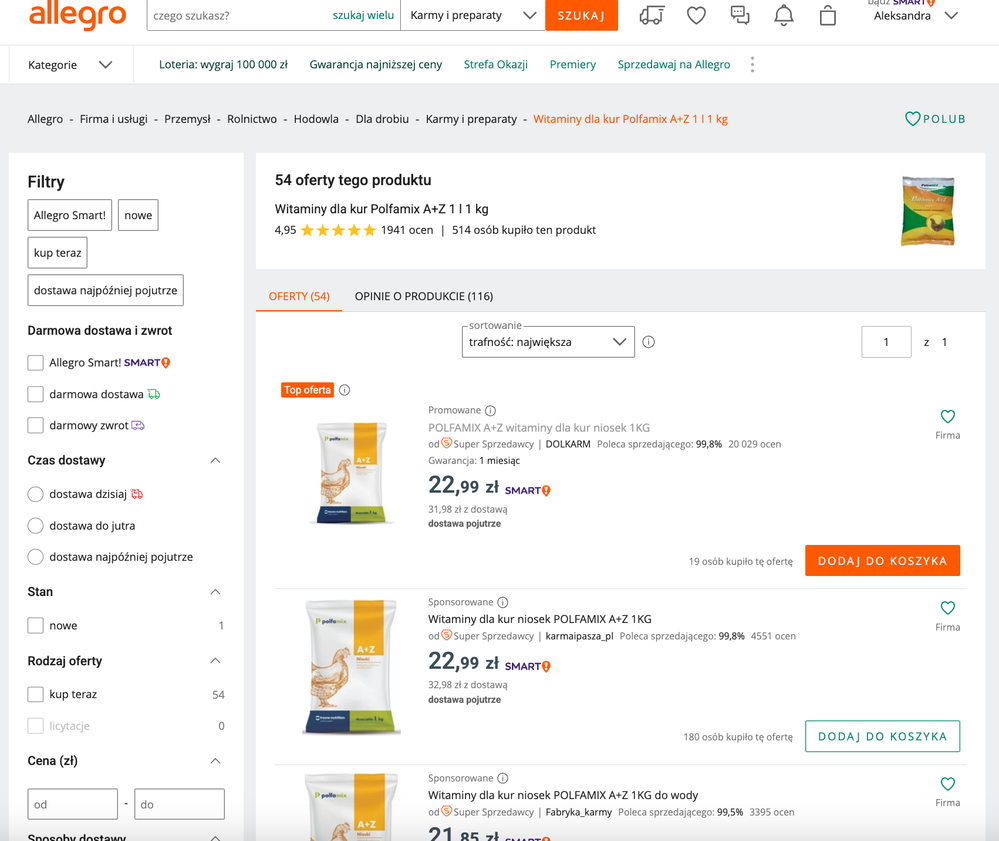Open the shopping cart bag icon

coord(828,16)
